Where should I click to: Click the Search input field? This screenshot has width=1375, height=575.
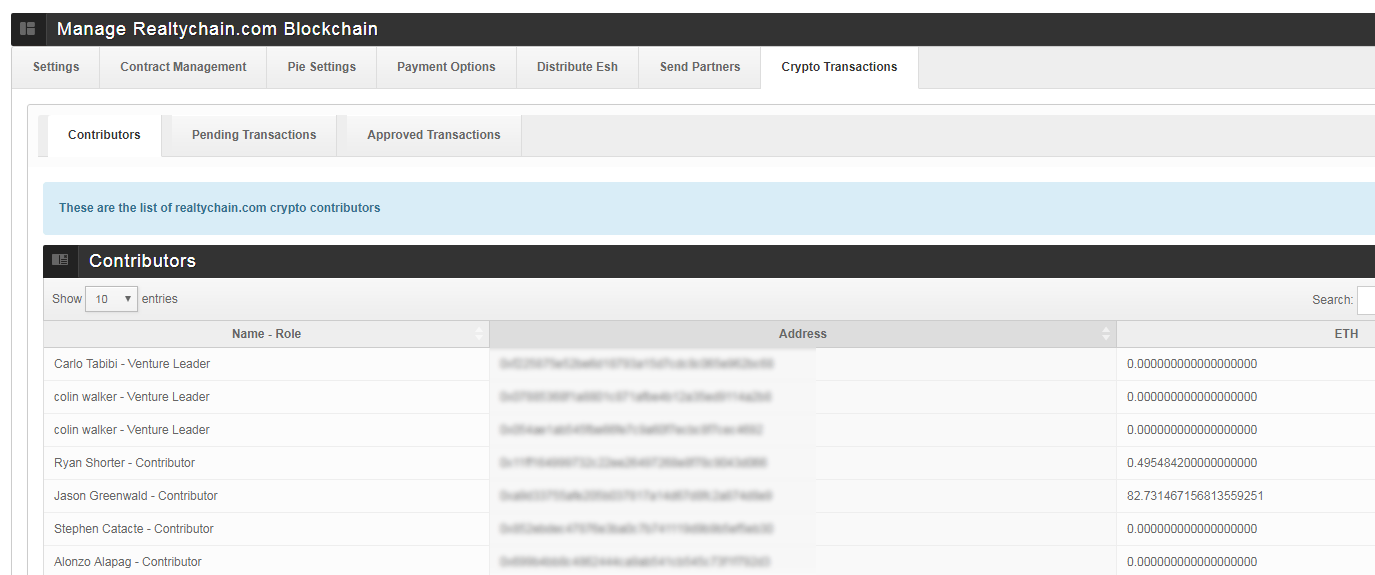click(x=1366, y=300)
